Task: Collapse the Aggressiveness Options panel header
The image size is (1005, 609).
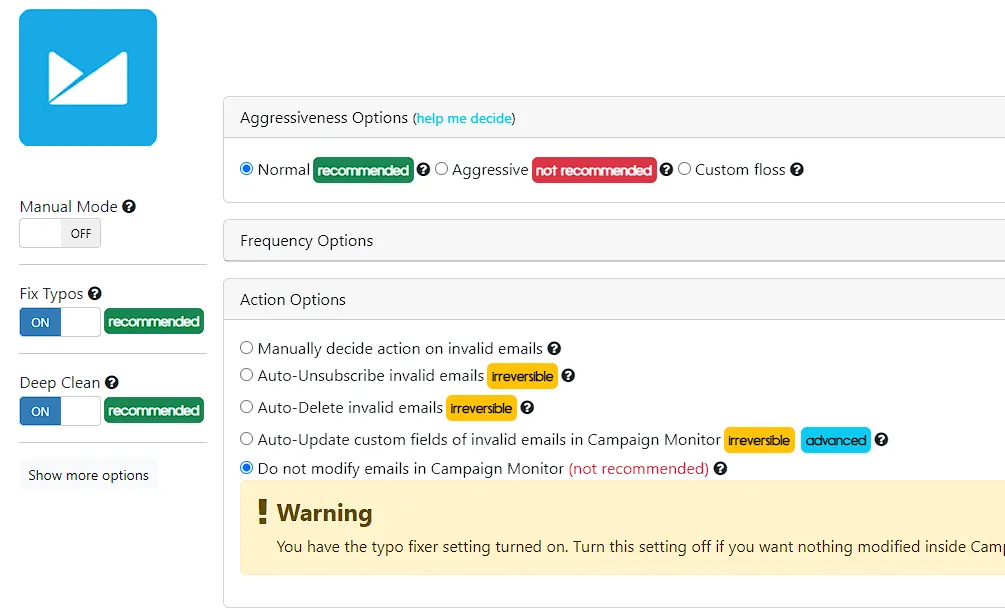Action: [614, 118]
